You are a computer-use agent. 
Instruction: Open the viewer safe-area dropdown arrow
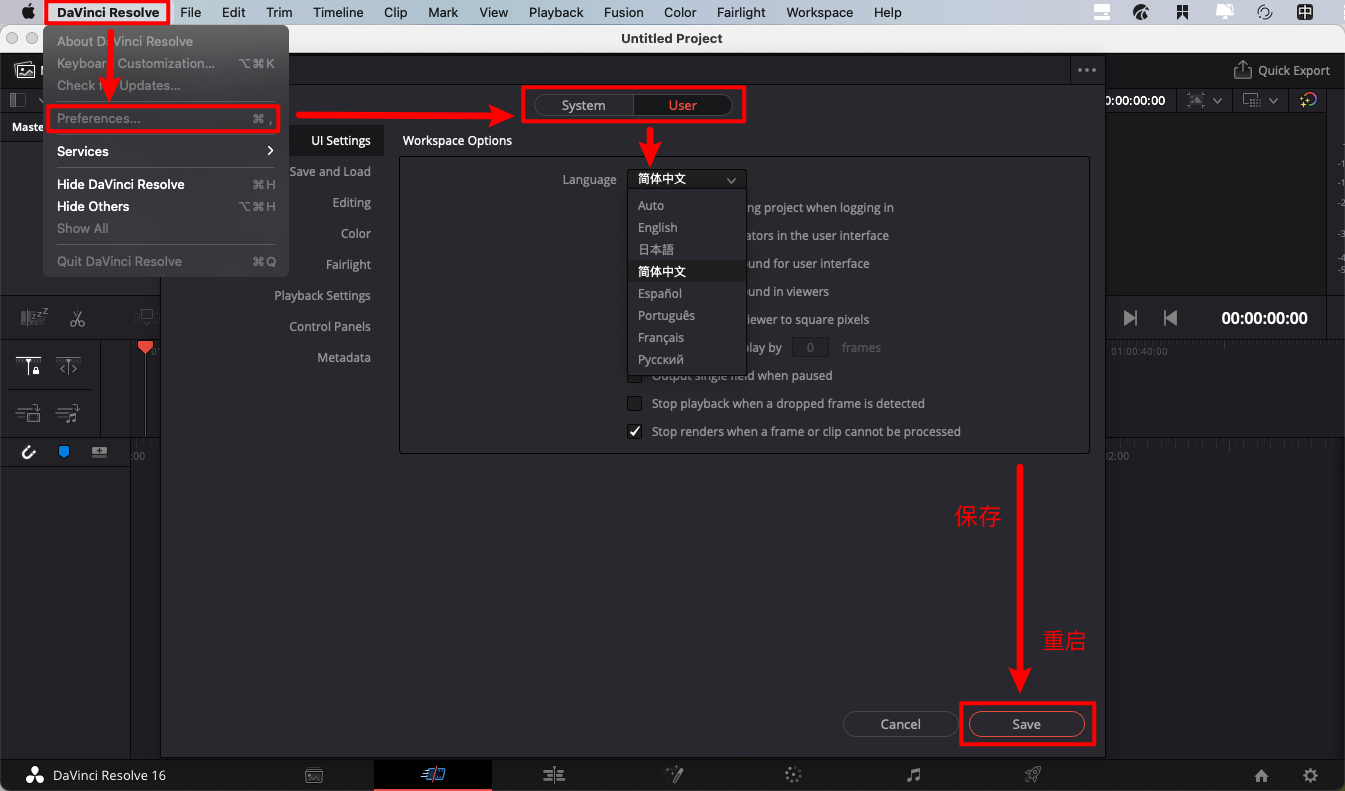pos(1217,101)
